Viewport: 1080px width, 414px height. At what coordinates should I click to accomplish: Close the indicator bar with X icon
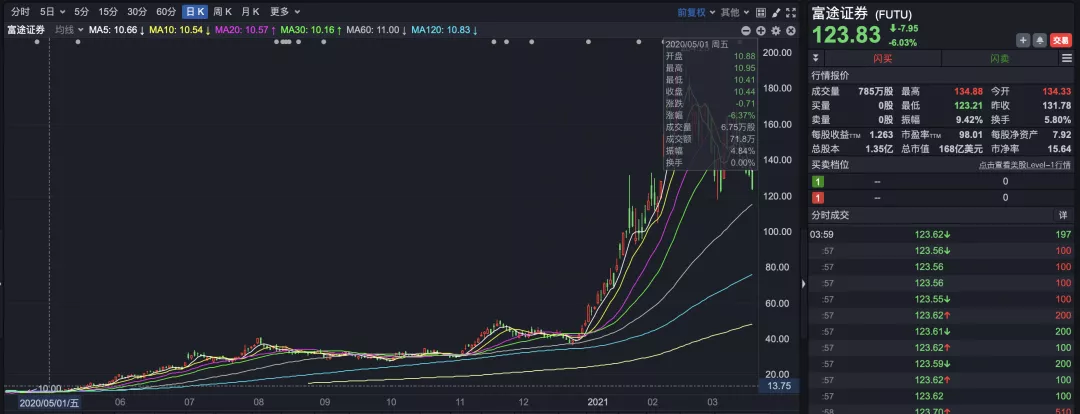[x=791, y=30]
